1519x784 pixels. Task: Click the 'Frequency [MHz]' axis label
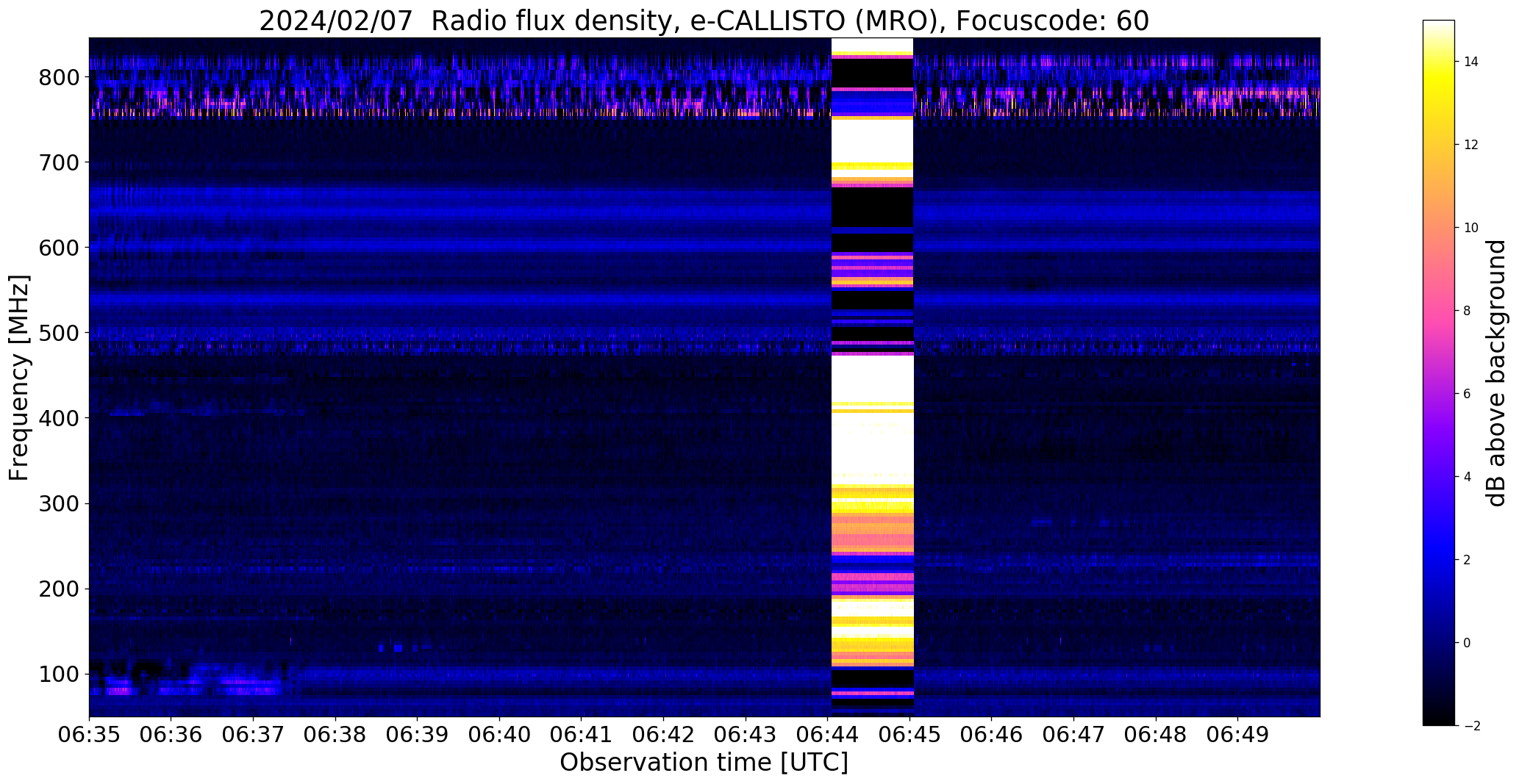[x=19, y=378]
